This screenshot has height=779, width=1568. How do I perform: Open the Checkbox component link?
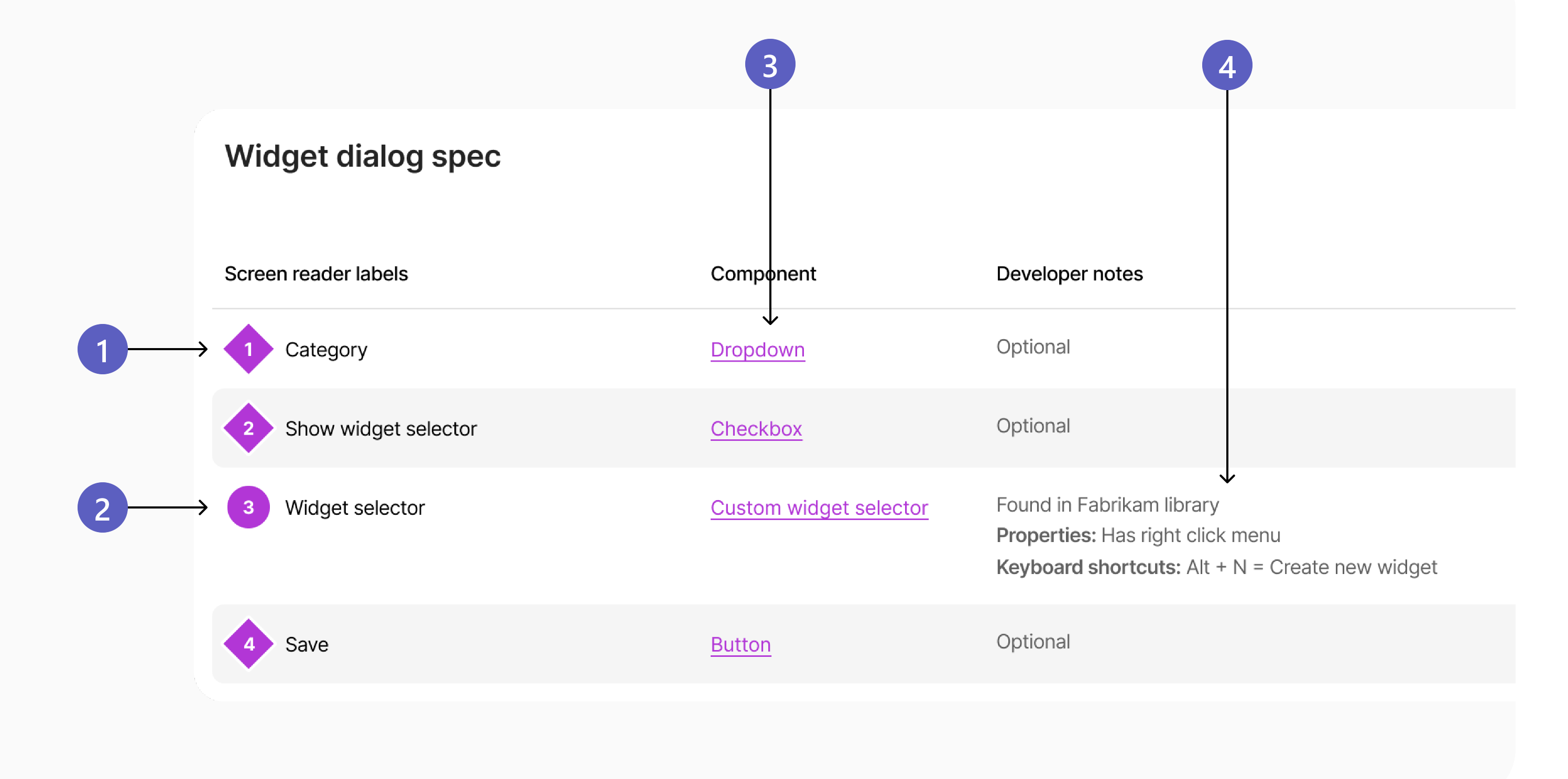click(x=756, y=429)
